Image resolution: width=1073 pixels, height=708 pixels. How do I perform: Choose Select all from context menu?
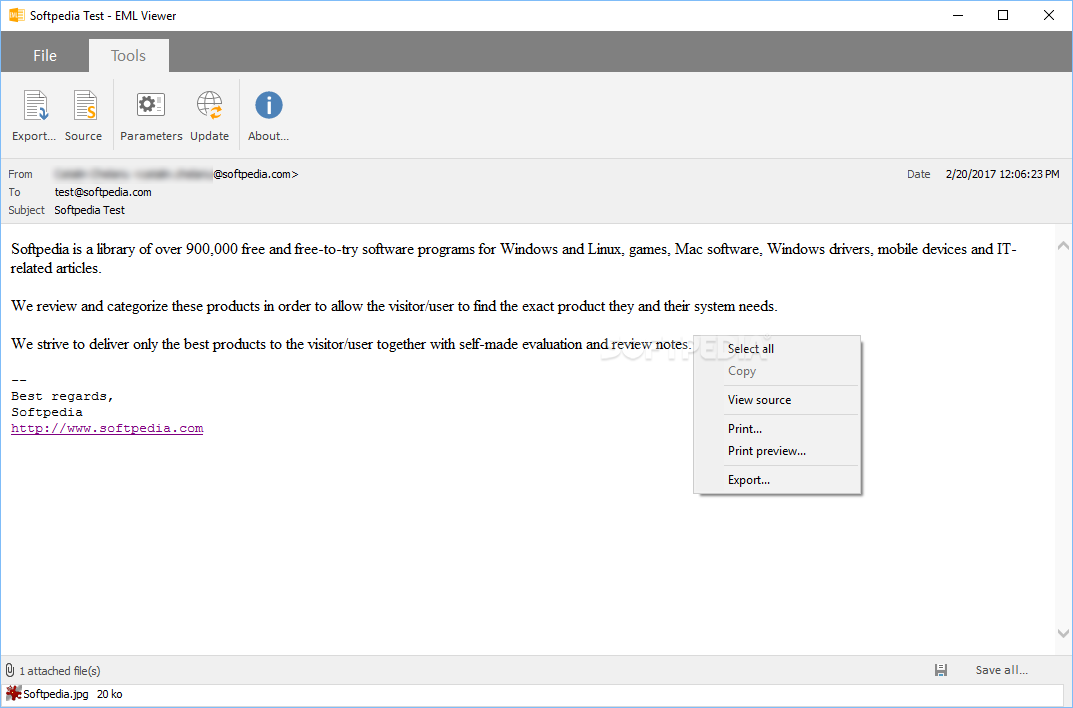point(777,349)
